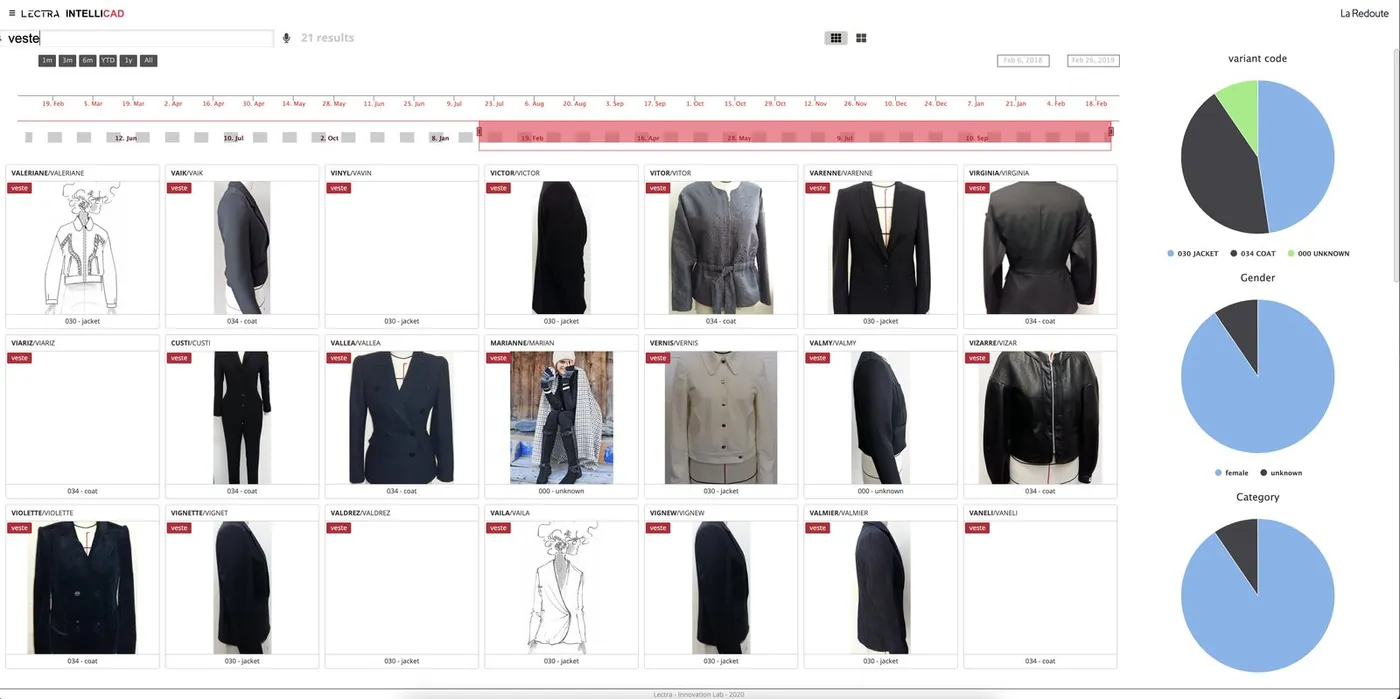Open the MARIANNE/MARIAN product thumbnail
Viewport: 1400px width, 699px height.
[x=561, y=417]
